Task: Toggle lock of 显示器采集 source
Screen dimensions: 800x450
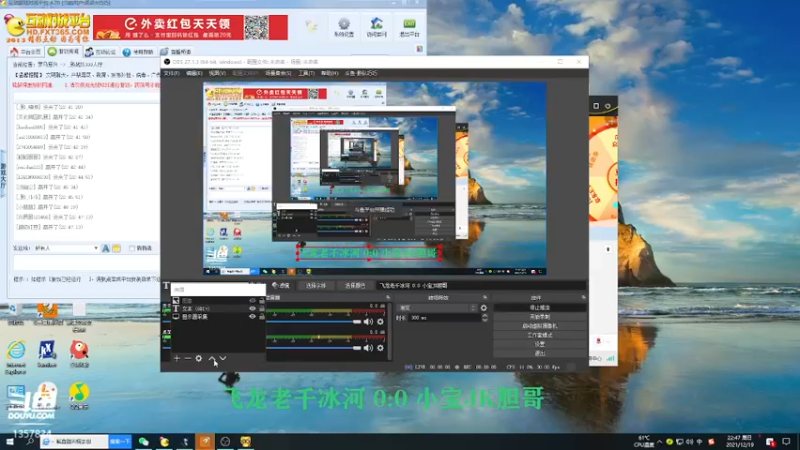Action: point(261,317)
